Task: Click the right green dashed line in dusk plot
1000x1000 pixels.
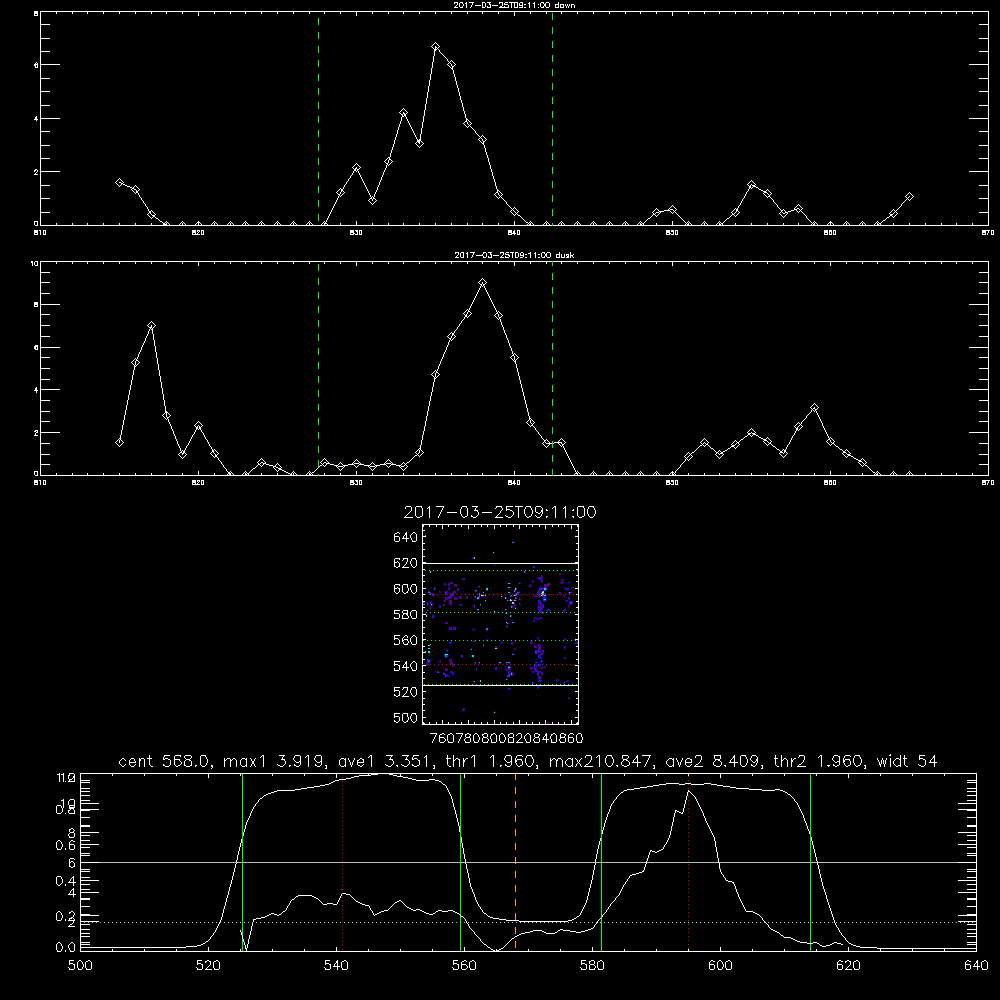Action: 552,369
